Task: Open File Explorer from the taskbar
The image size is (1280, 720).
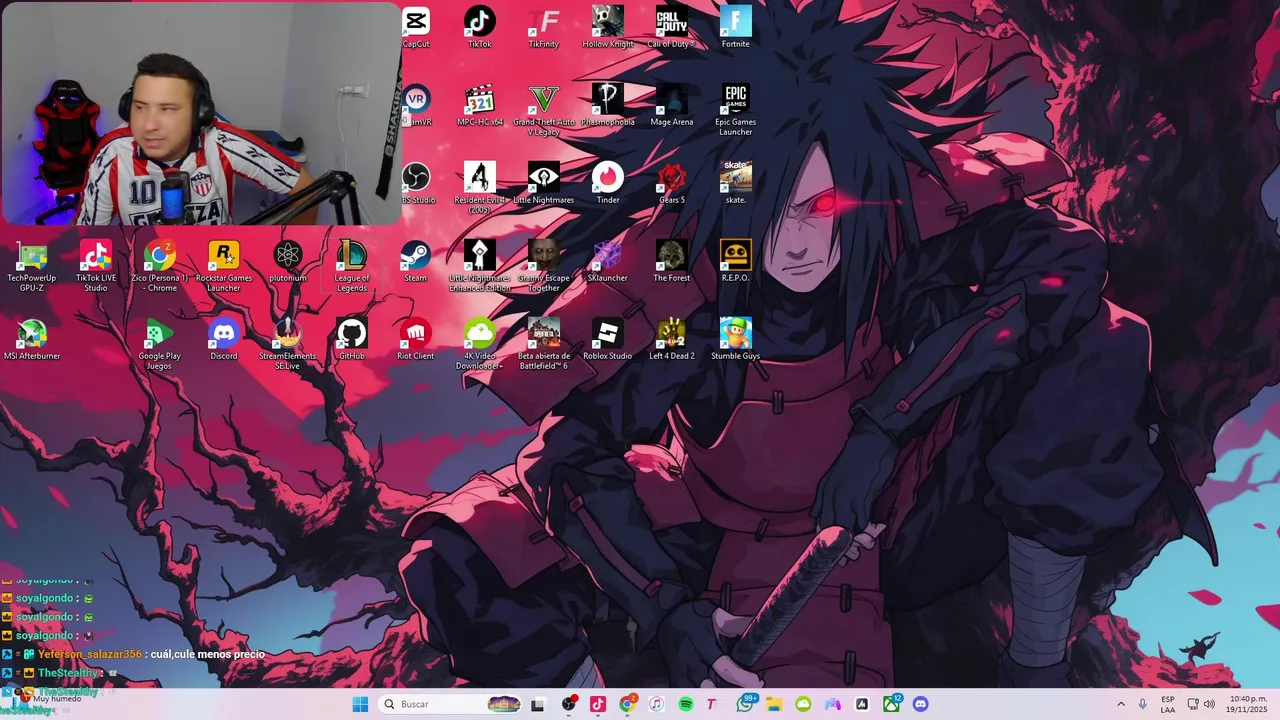Action: pyautogui.click(x=774, y=704)
